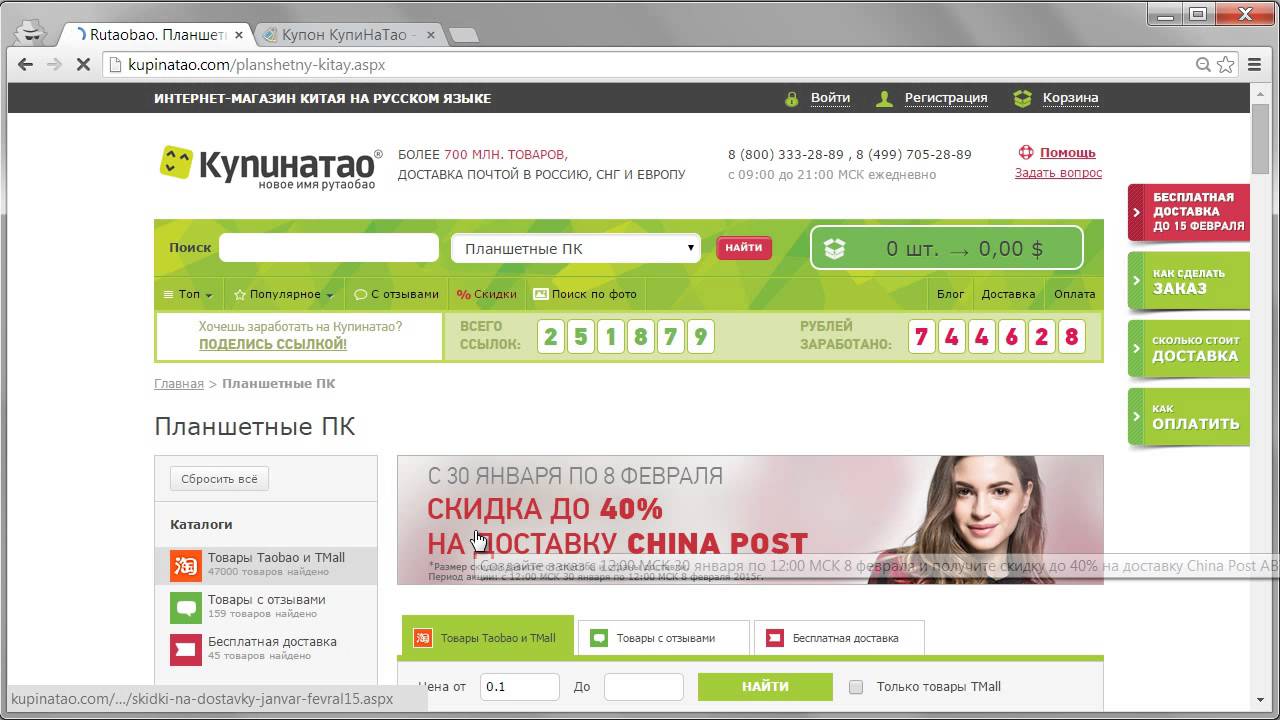Click Задать вопрос link

click(x=1058, y=173)
